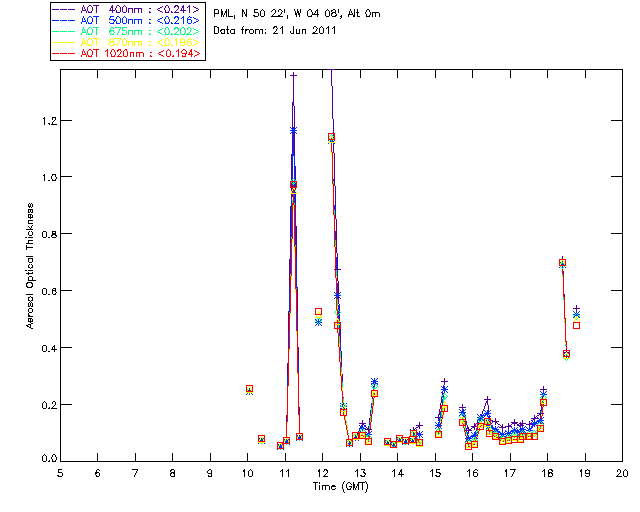The height and width of the screenshot is (512, 640).
Task: Click the y-axis tick label 1.2
Action: (x=49, y=121)
